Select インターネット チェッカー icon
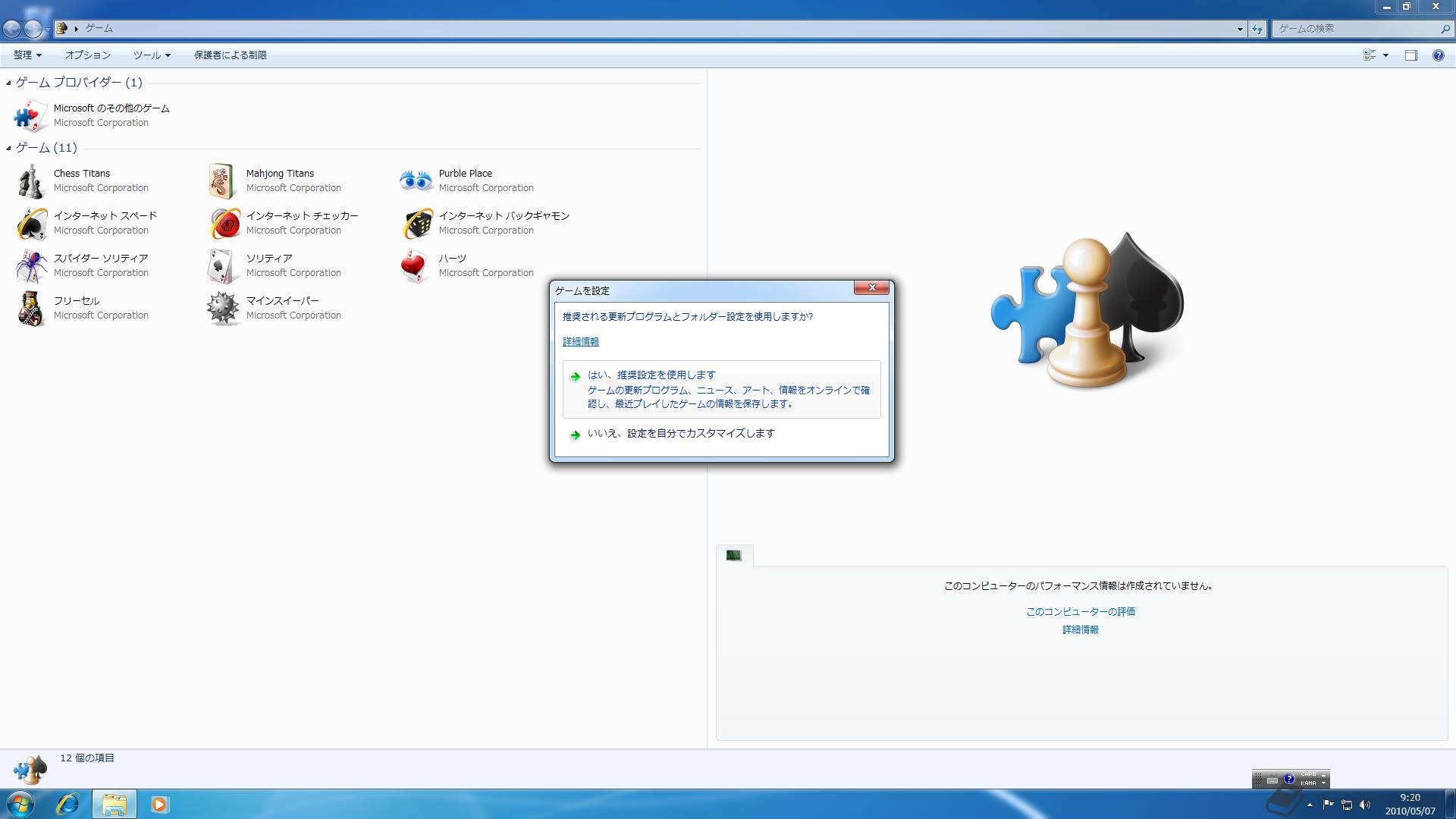The width and height of the screenshot is (1456, 819). 224,224
